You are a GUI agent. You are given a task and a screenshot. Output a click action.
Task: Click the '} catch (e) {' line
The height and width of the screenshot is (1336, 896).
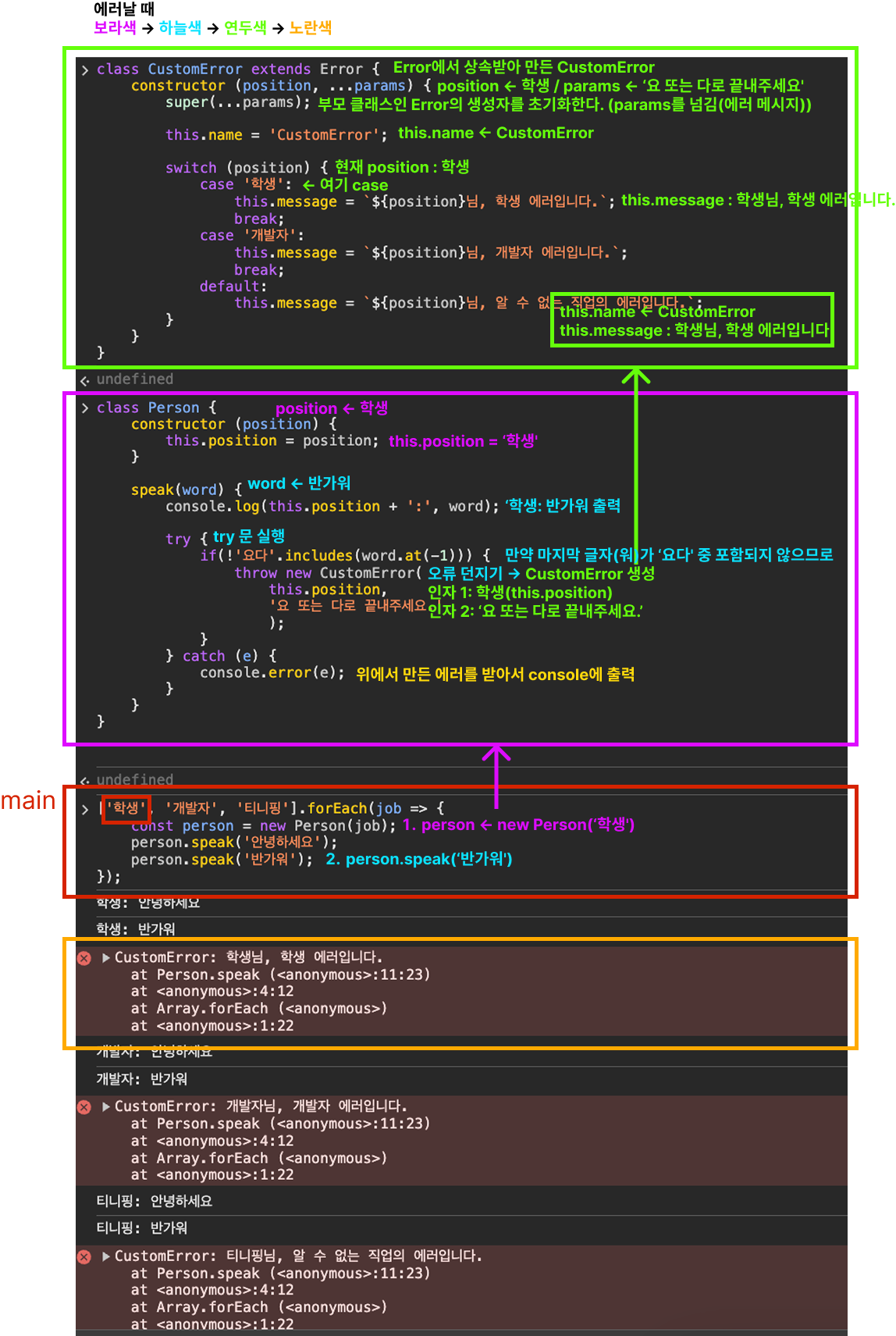221,657
